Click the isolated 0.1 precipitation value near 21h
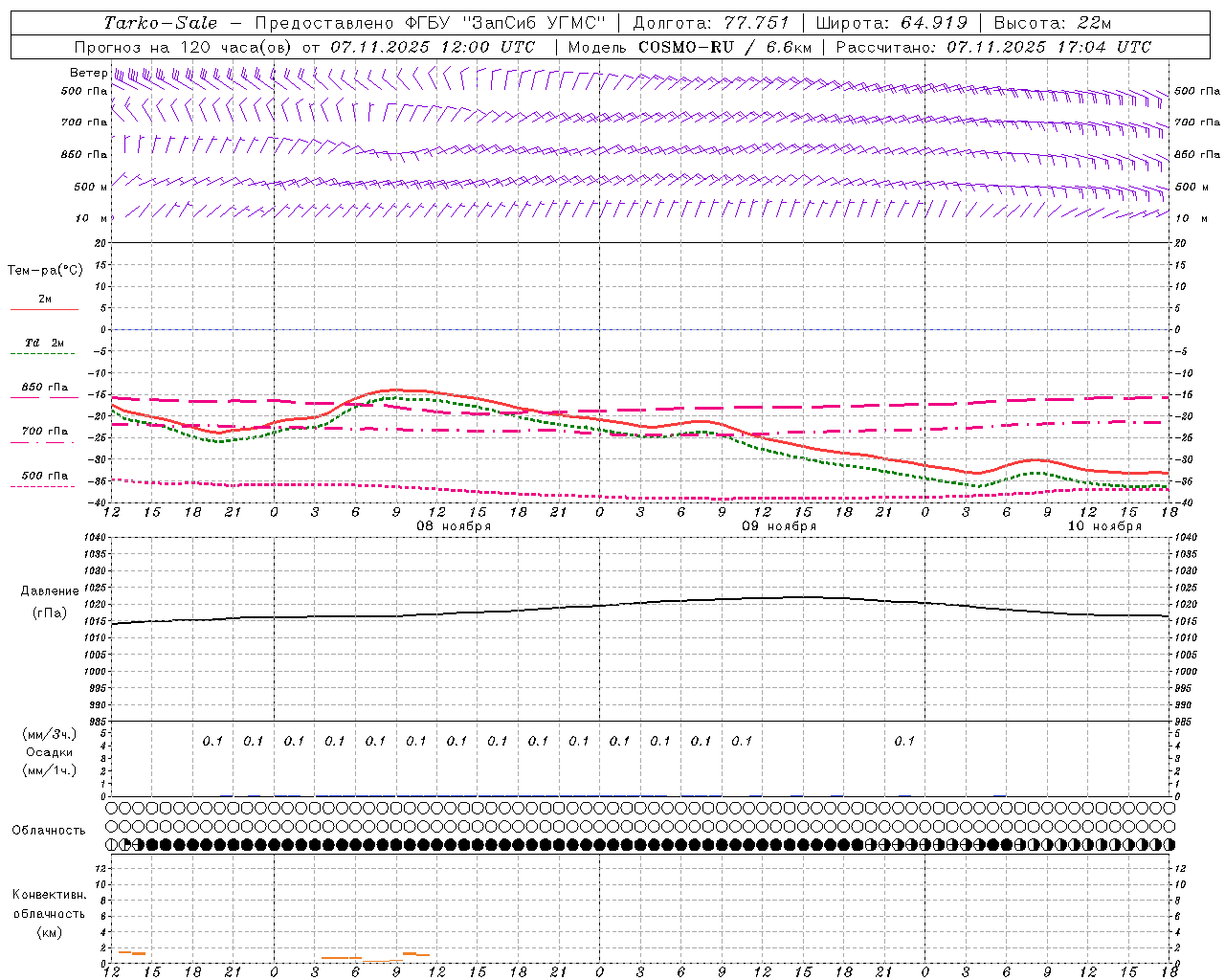This screenshot has height=980, width=1225. point(904,741)
